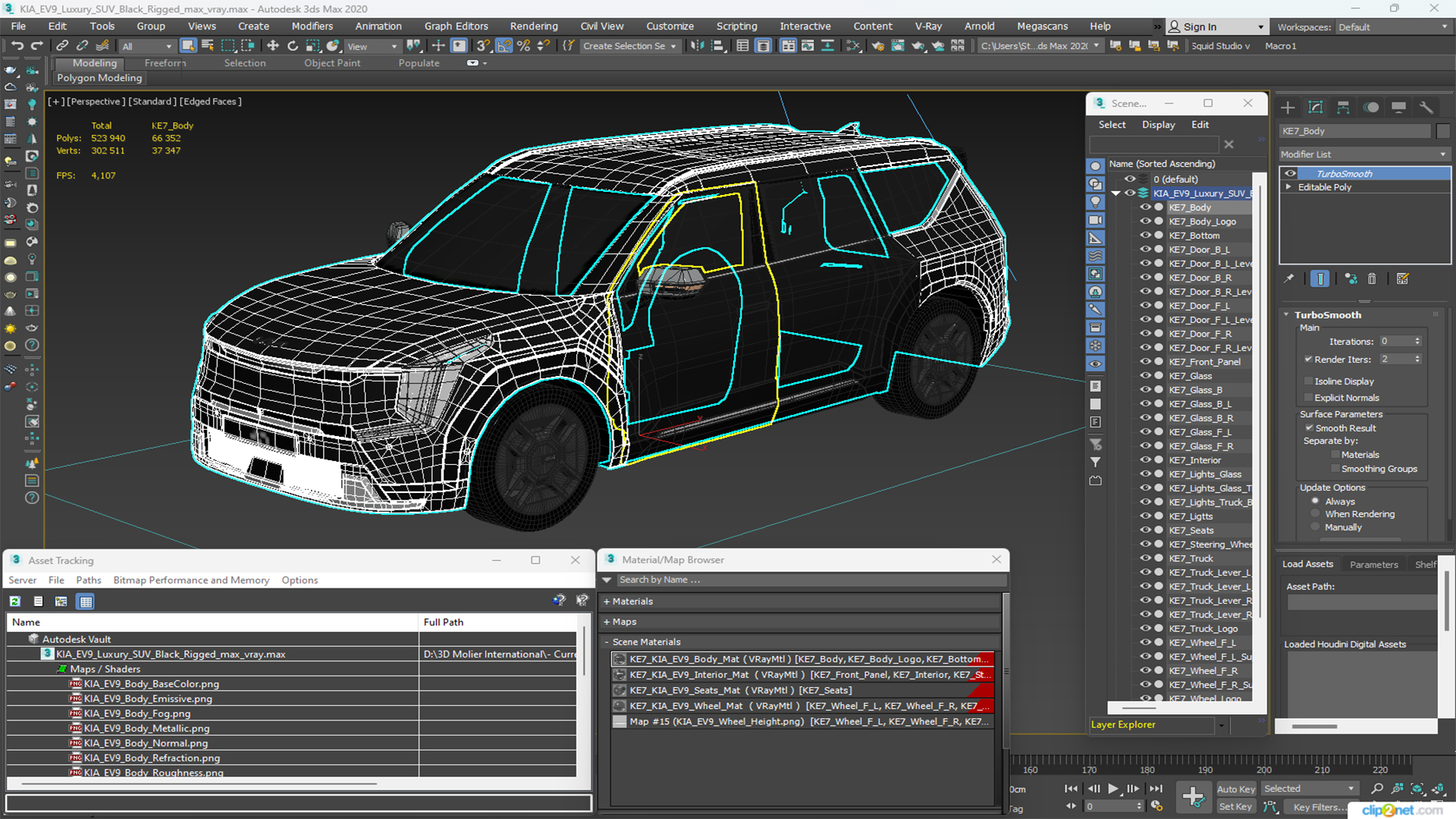This screenshot has height=819, width=1456.
Task: Open the Create tab plus icon in command panel
Action: (1288, 107)
